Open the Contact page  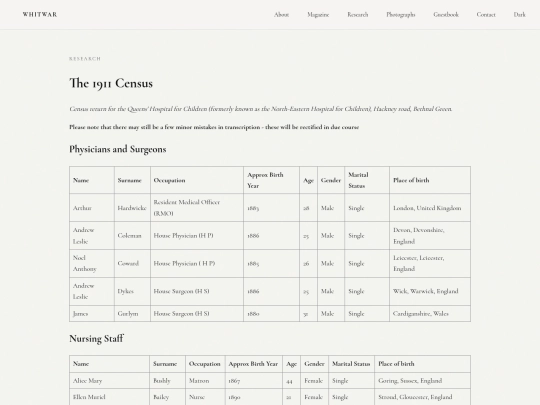tap(486, 14)
